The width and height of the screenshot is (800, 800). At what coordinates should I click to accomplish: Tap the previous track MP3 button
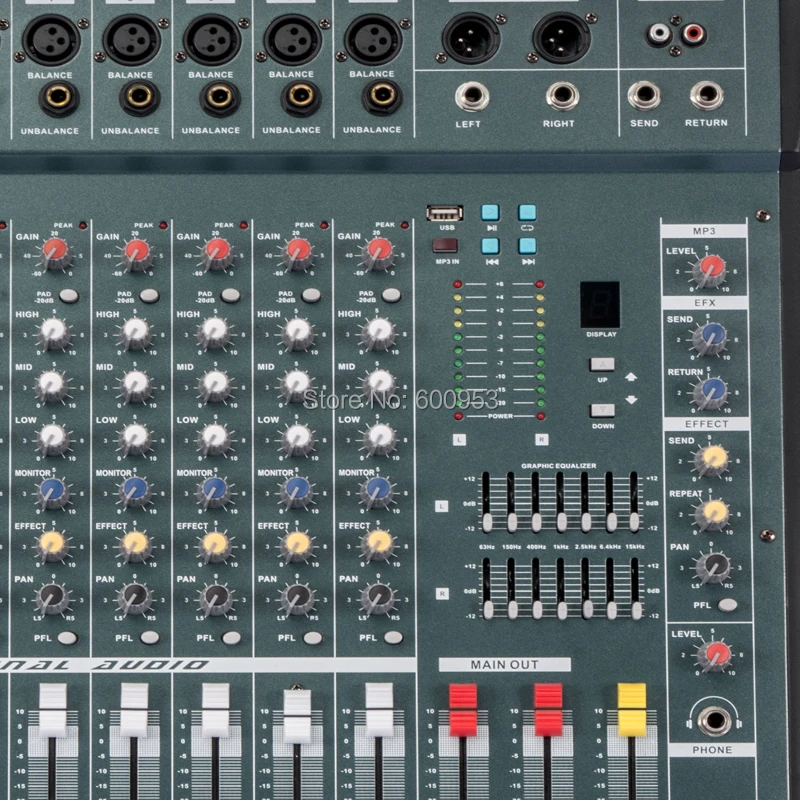(x=490, y=246)
